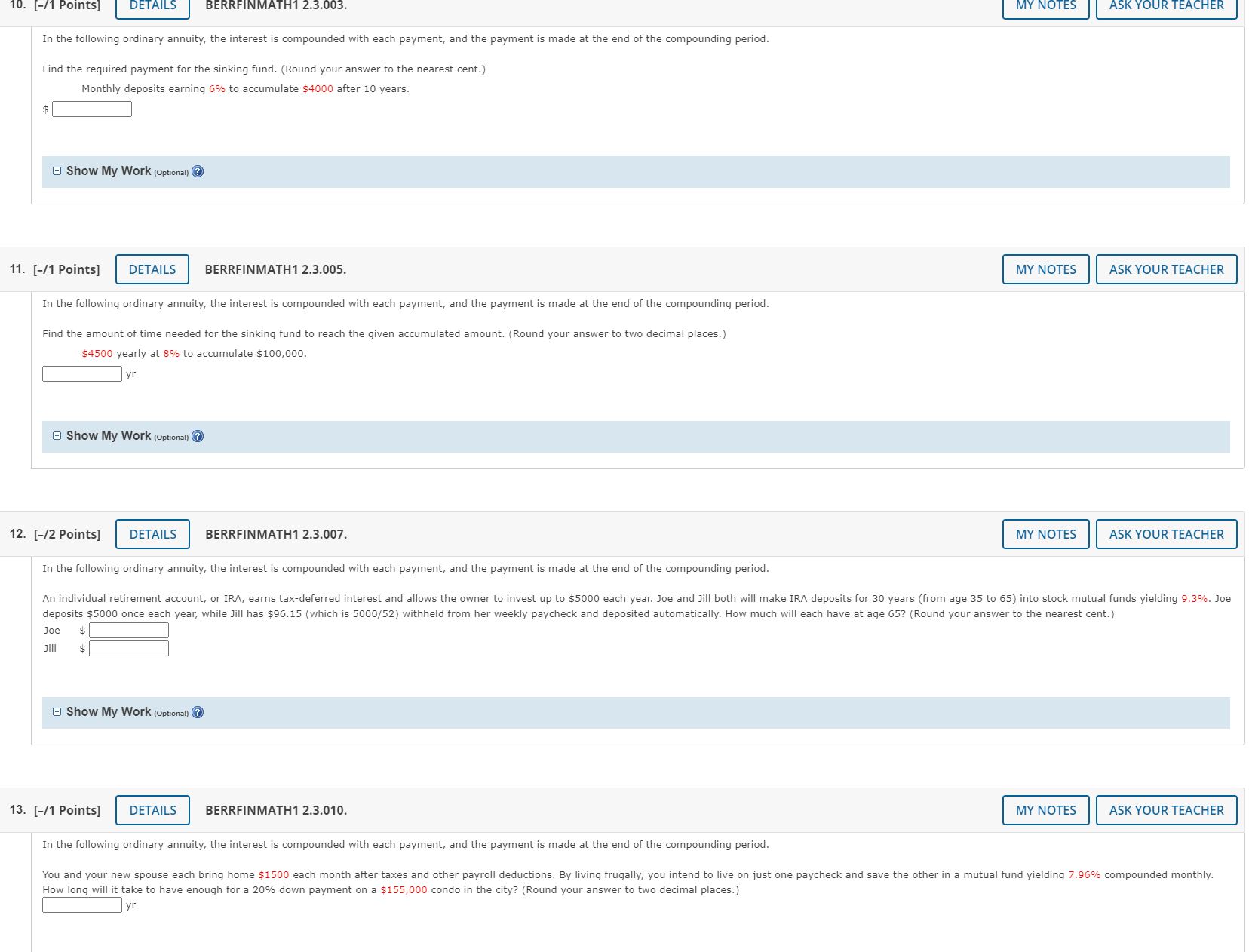This screenshot has width=1249, height=952.
Task: Open DETAILS for question 11
Action: 152,269
